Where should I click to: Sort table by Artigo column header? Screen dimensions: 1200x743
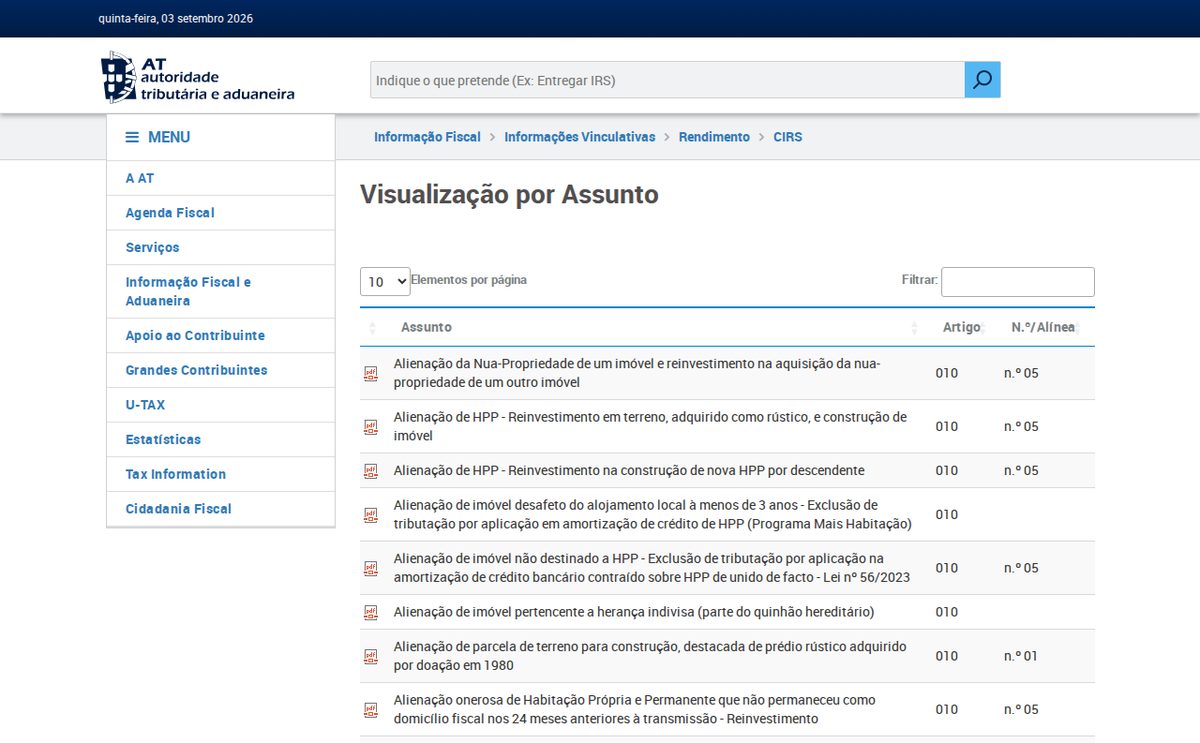click(962, 327)
